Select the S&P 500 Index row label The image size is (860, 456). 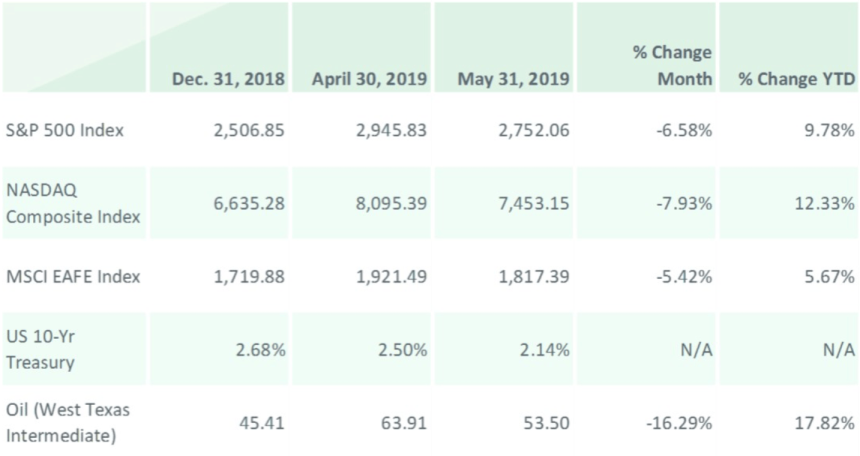[x=65, y=130]
